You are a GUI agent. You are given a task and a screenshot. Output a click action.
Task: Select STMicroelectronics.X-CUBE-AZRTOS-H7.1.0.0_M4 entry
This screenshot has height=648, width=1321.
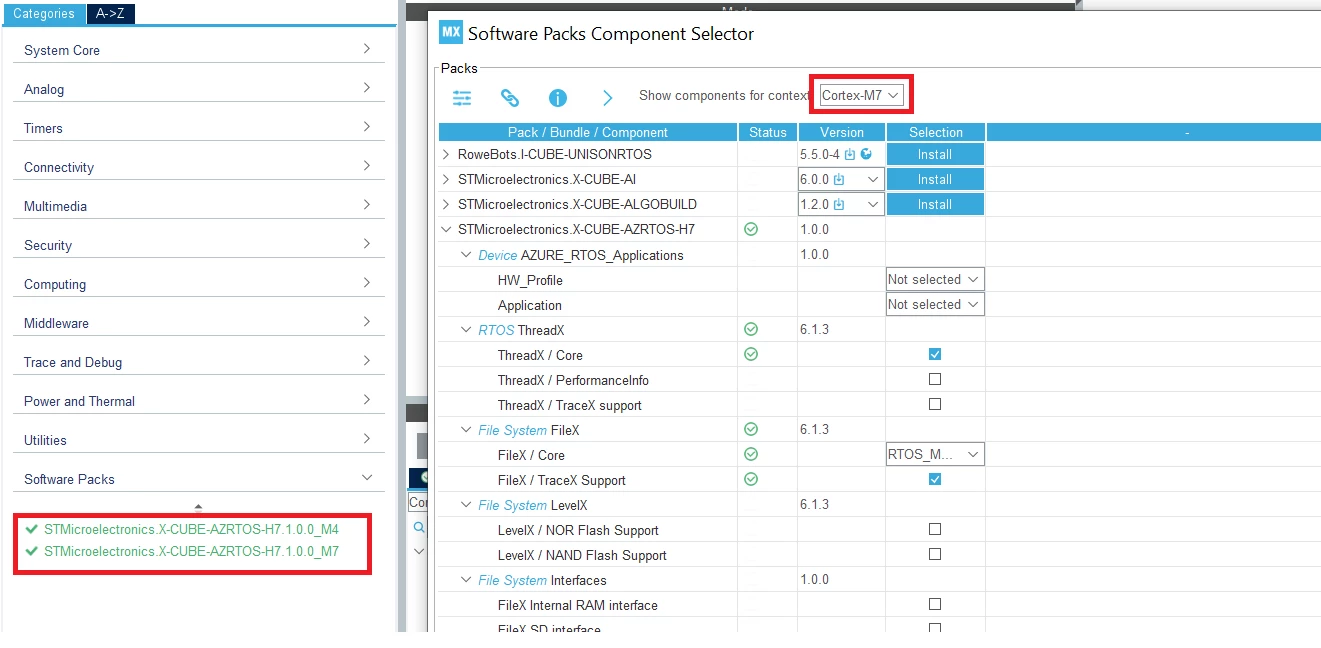pos(191,529)
